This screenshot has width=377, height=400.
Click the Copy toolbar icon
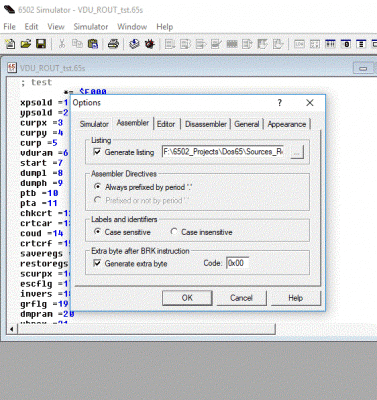77,44
